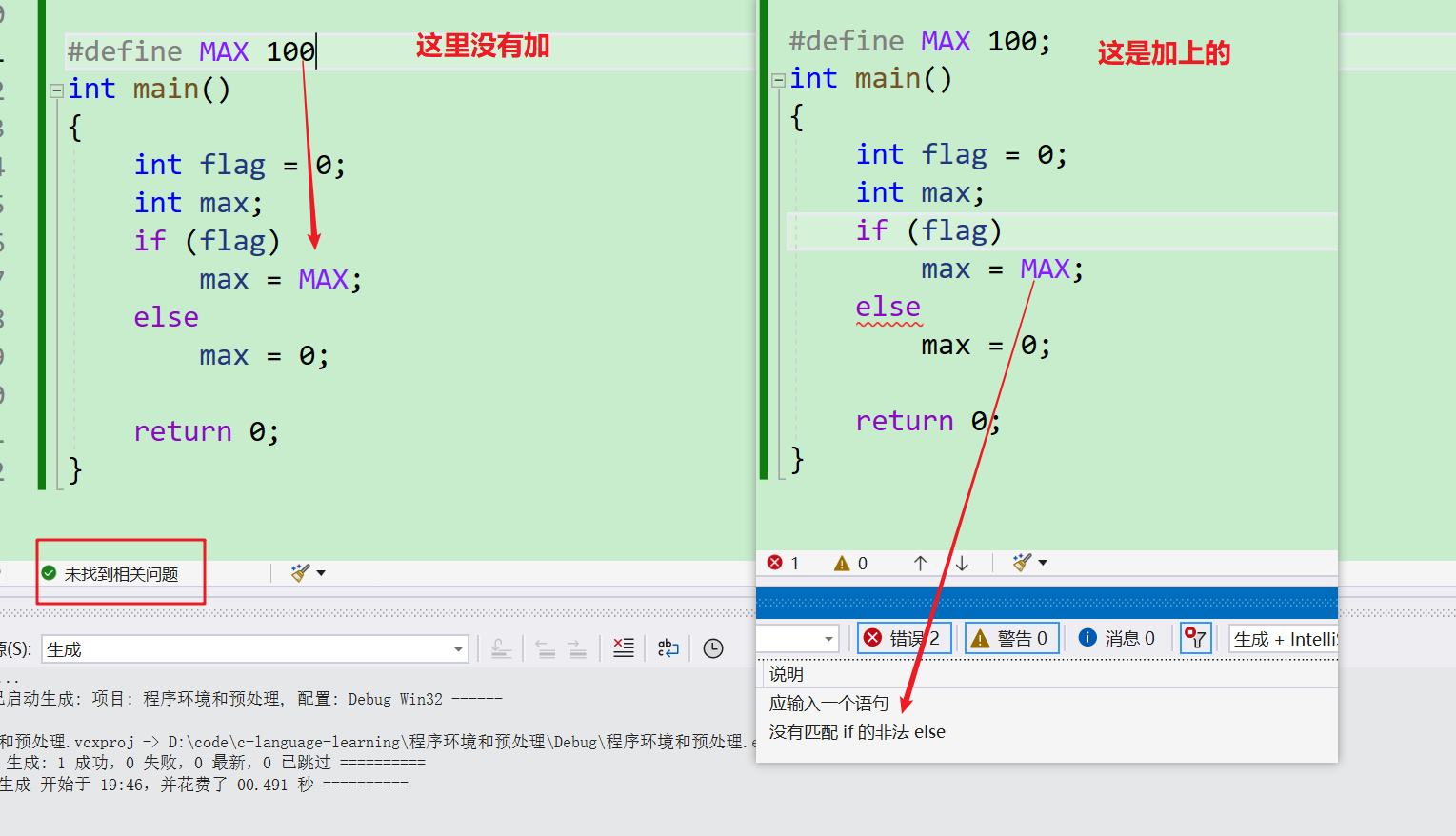Click the find message in code icon
This screenshot has width=1456, height=836.
[x=501, y=649]
